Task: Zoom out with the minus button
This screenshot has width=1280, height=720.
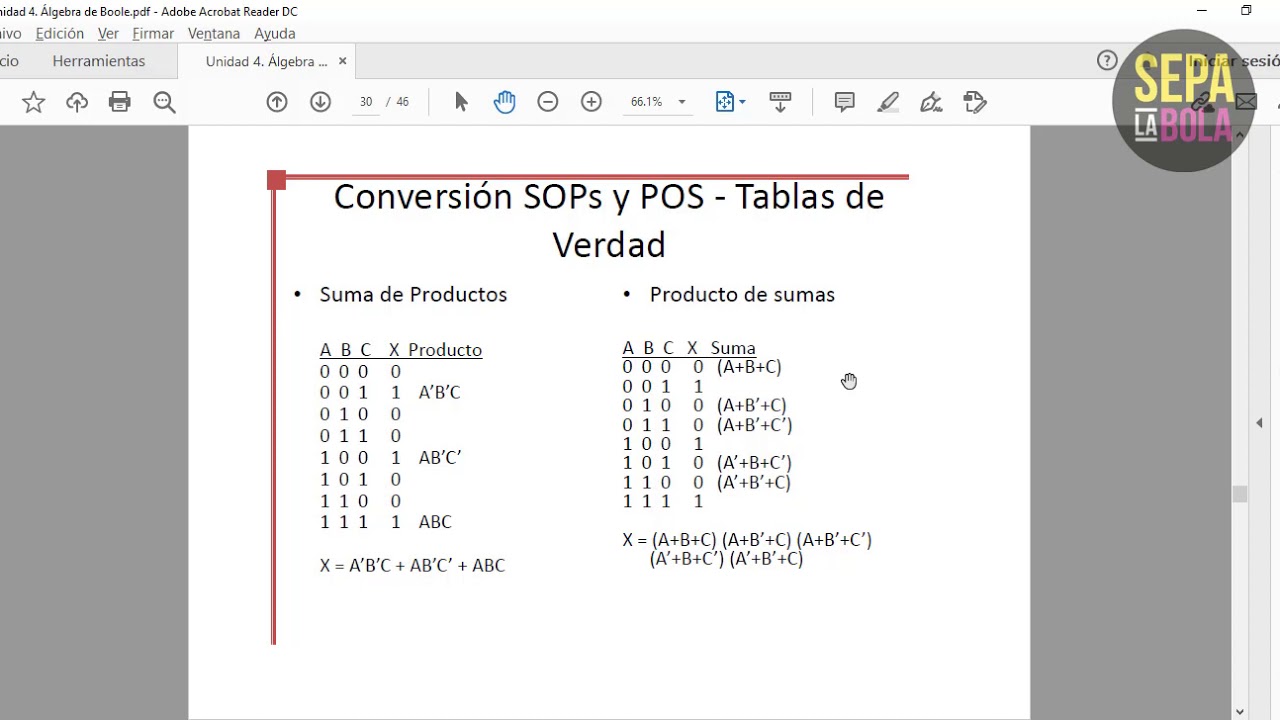Action: [x=548, y=102]
